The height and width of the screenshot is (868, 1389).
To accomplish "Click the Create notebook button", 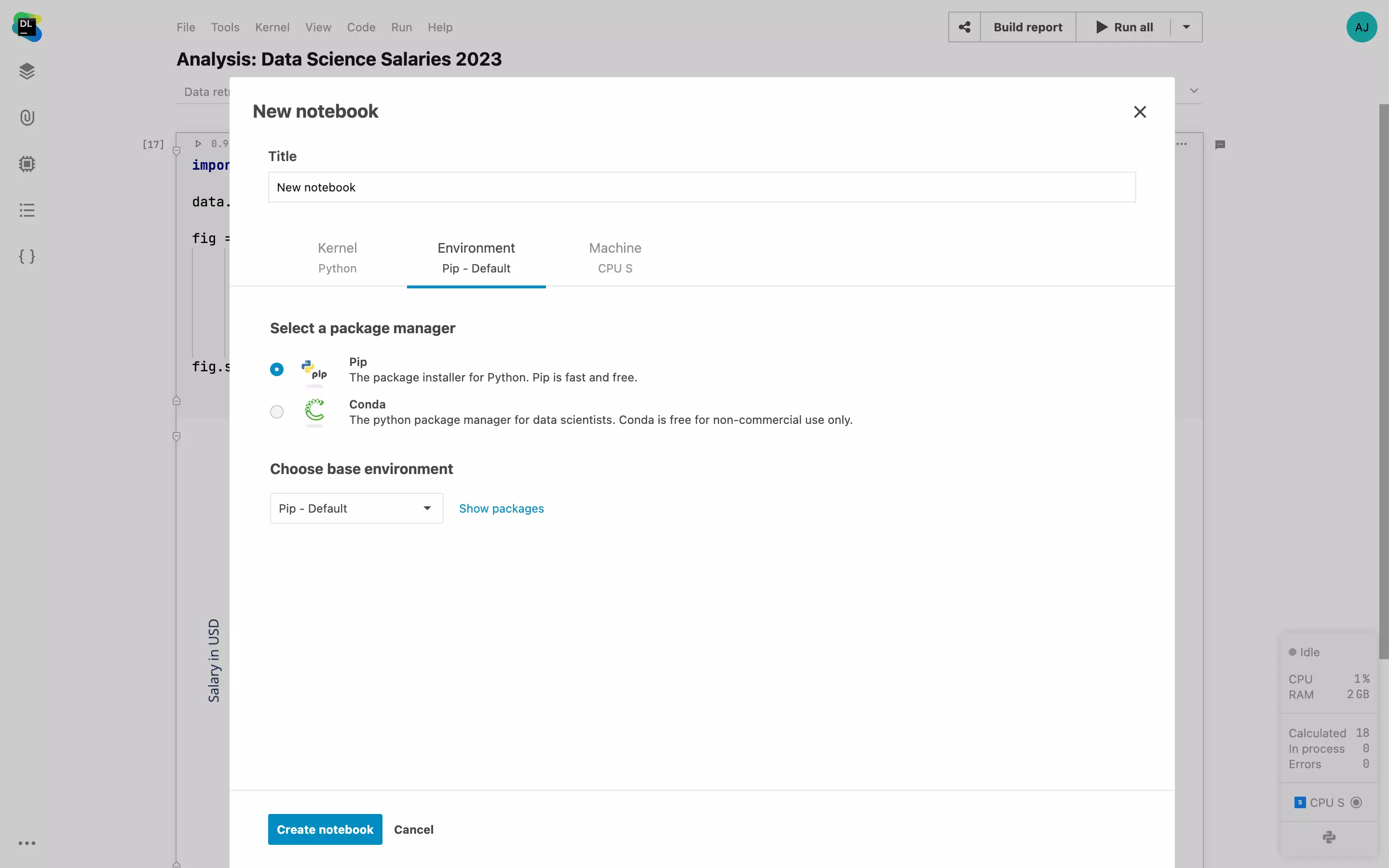I will click(325, 829).
